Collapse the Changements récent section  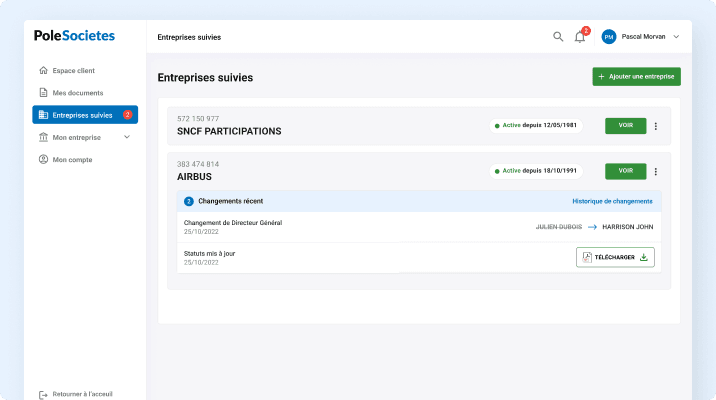pos(230,201)
